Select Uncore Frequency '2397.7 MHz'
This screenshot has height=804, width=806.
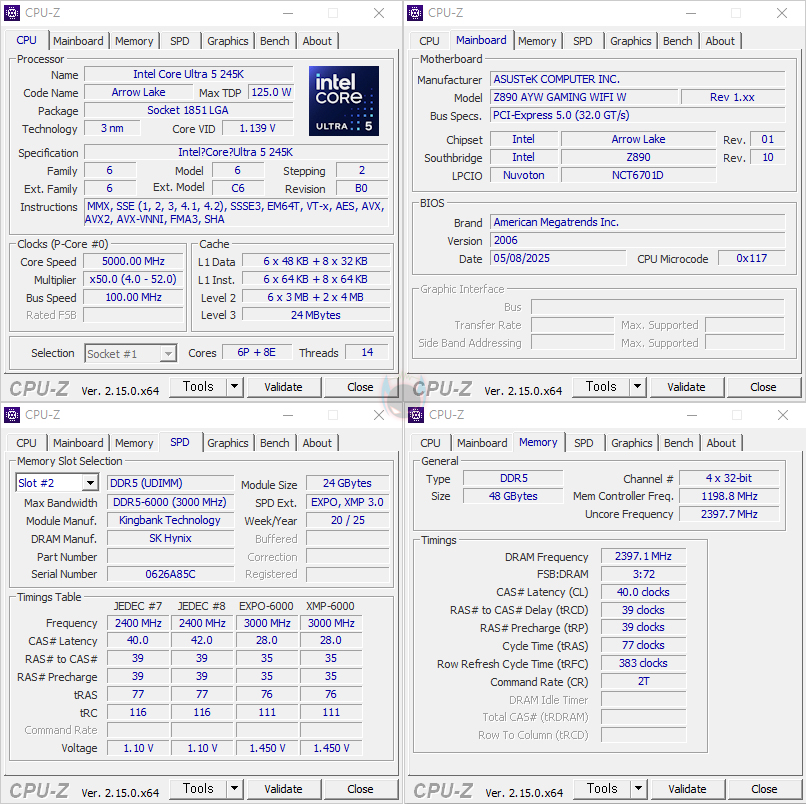(x=729, y=514)
